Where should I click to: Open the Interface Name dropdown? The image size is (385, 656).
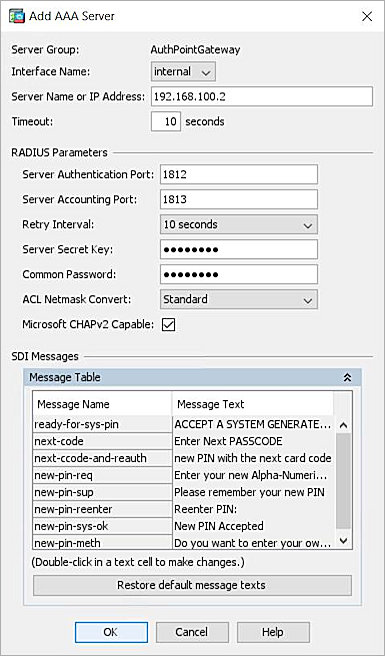183,72
